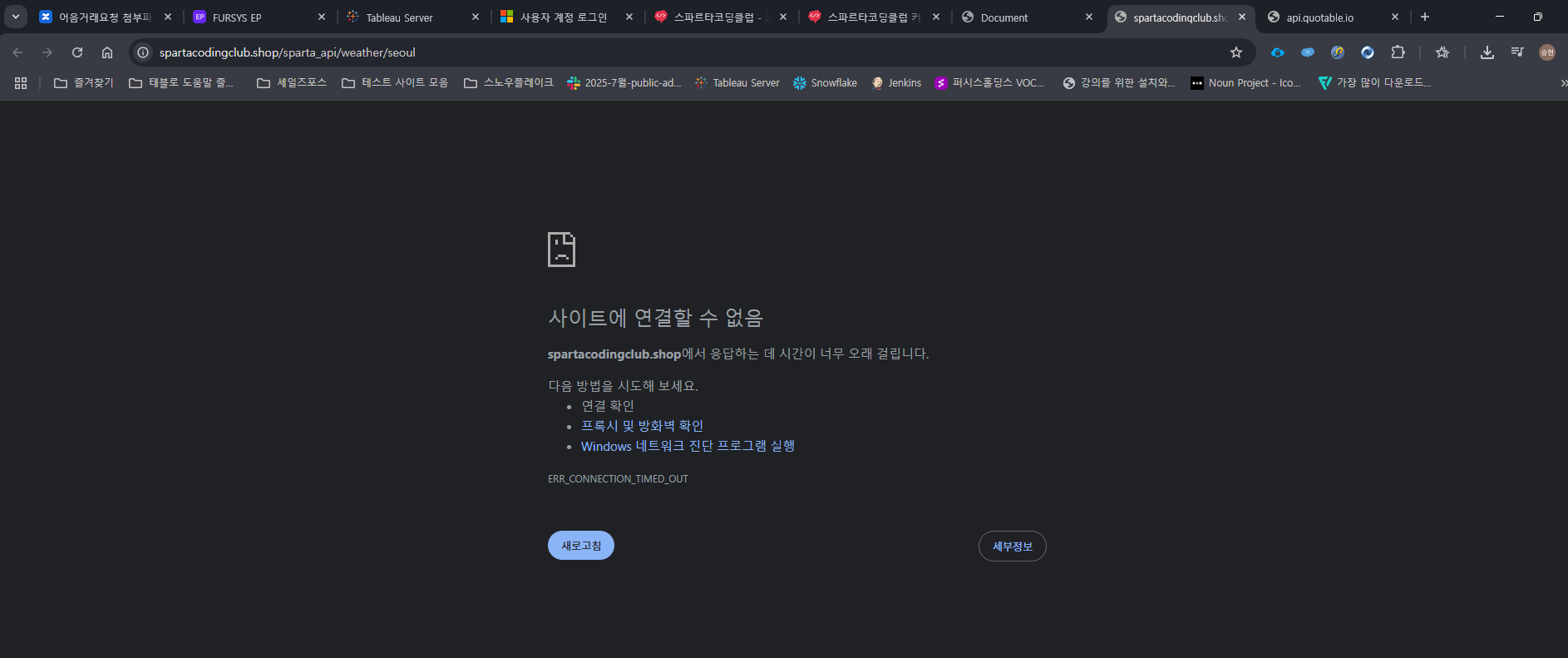Open the Tableau Server bookmark
The width and height of the screenshot is (1568, 658).
(x=737, y=83)
